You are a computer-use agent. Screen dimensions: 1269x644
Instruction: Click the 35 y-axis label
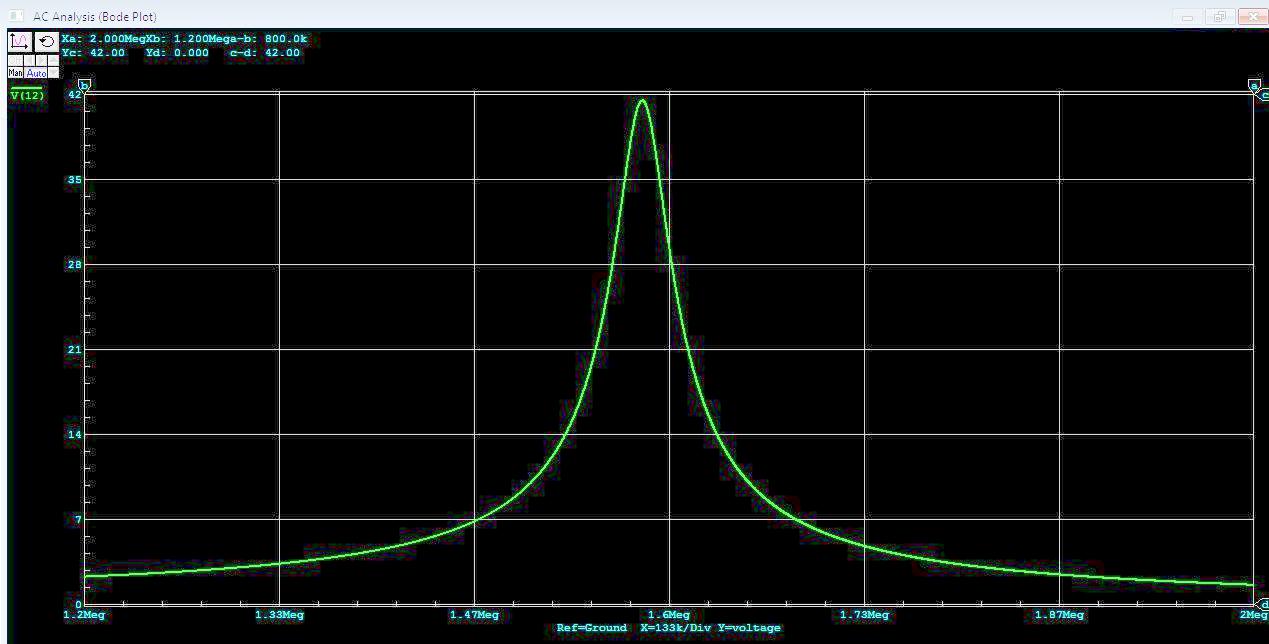tap(75, 180)
